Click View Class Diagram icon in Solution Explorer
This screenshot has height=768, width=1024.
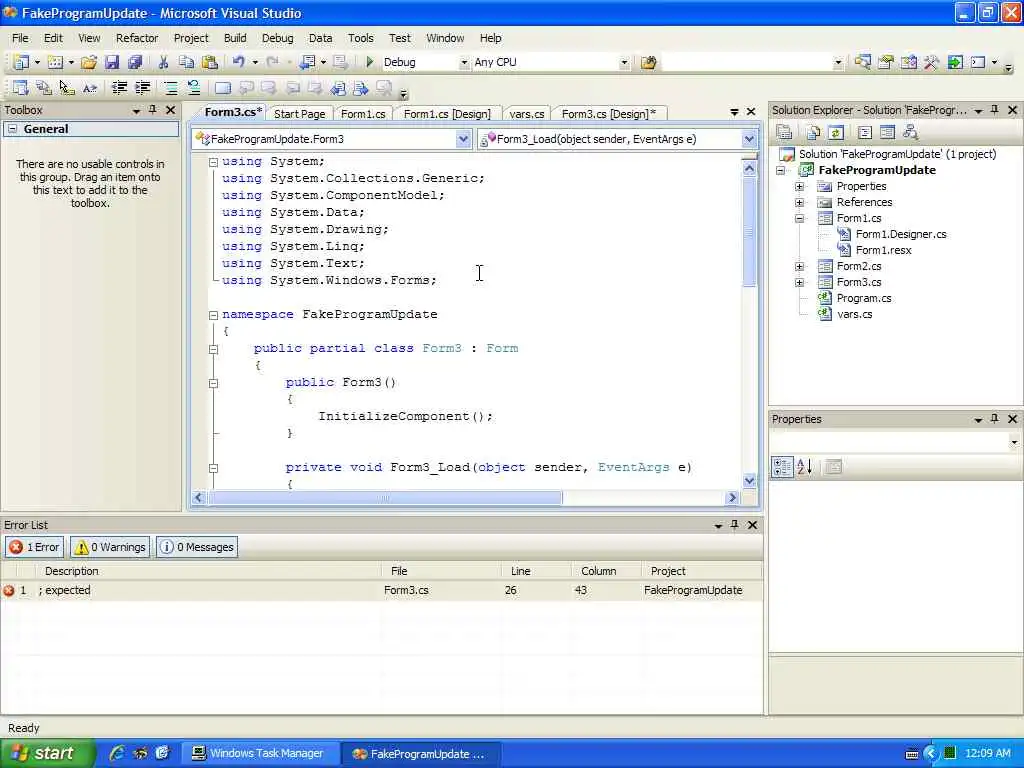click(x=910, y=133)
